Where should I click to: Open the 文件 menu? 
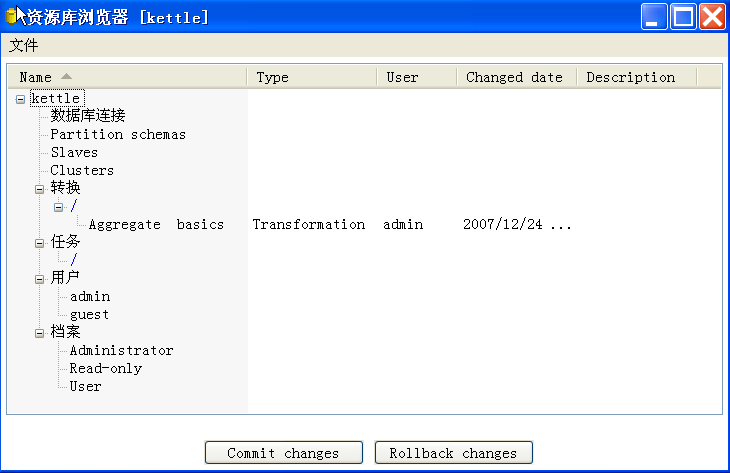click(24, 45)
